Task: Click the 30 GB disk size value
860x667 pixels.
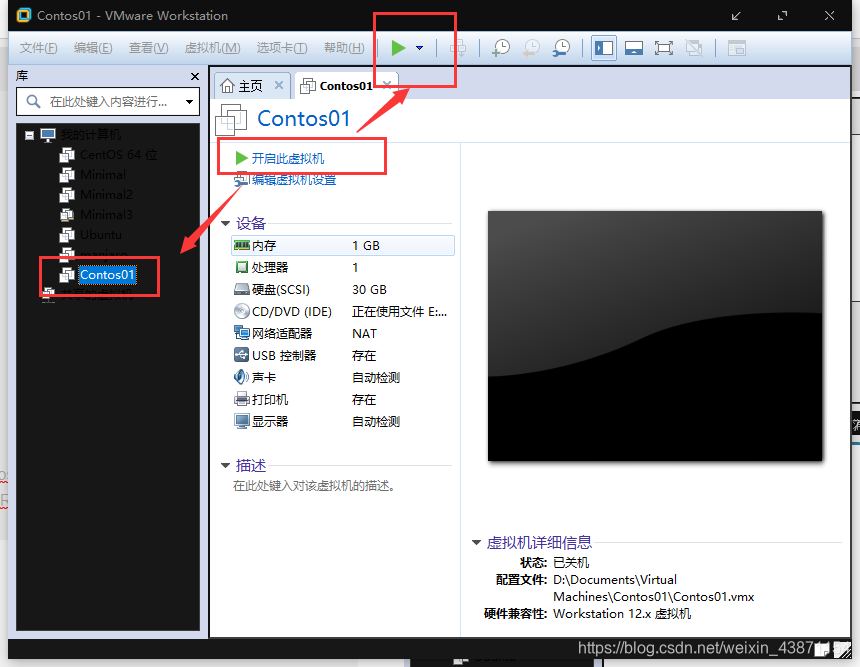Action: (x=369, y=290)
